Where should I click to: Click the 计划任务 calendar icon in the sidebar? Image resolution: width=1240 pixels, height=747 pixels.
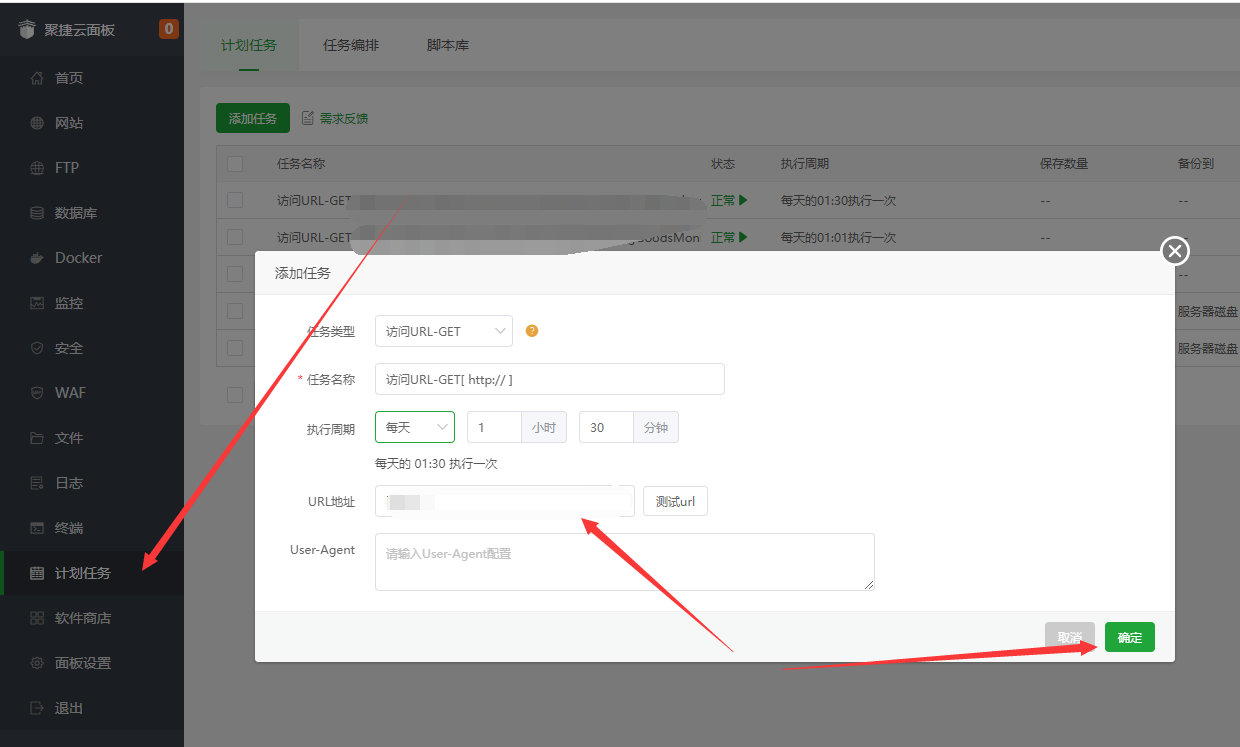37,573
